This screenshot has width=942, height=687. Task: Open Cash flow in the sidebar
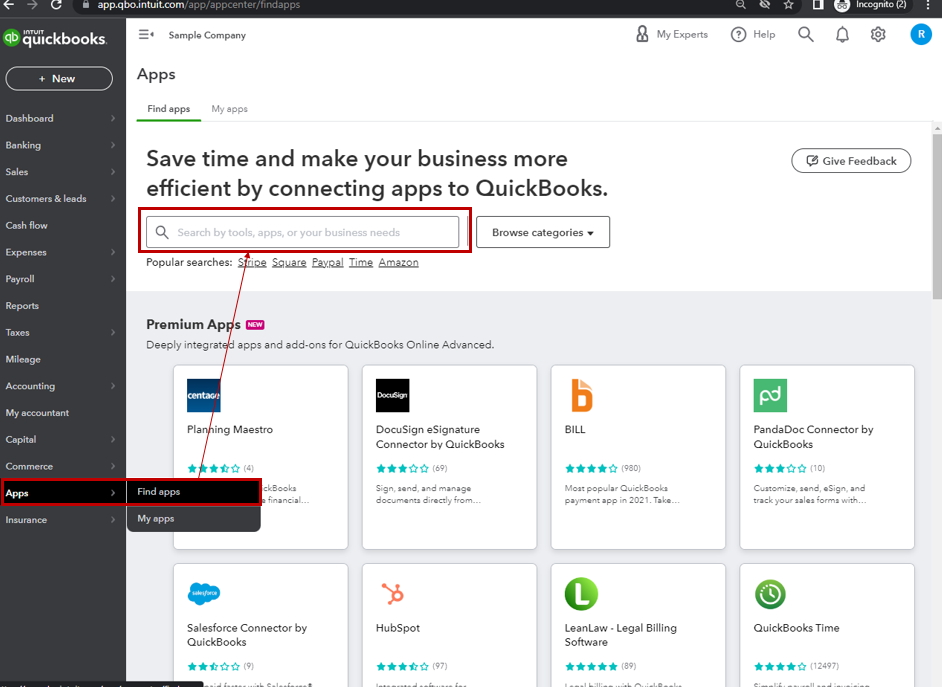coord(26,225)
